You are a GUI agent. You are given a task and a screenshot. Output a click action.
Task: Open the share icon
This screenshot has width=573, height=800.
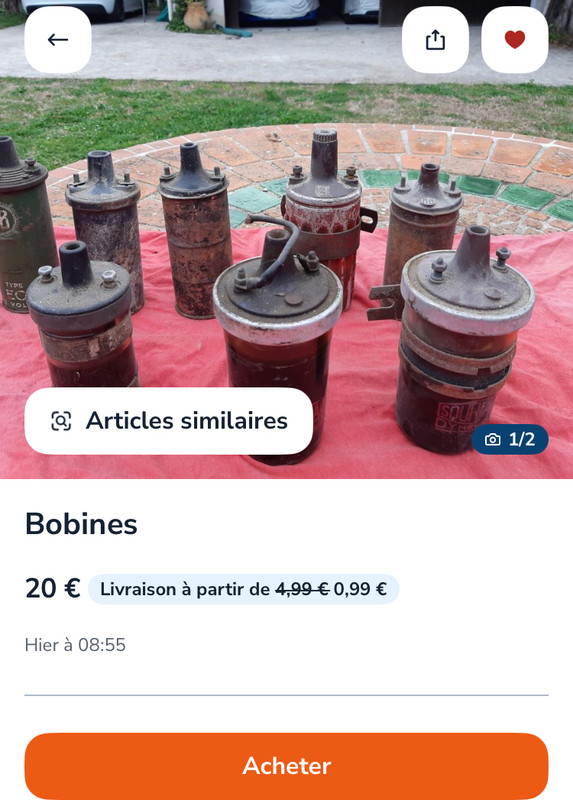coord(435,40)
